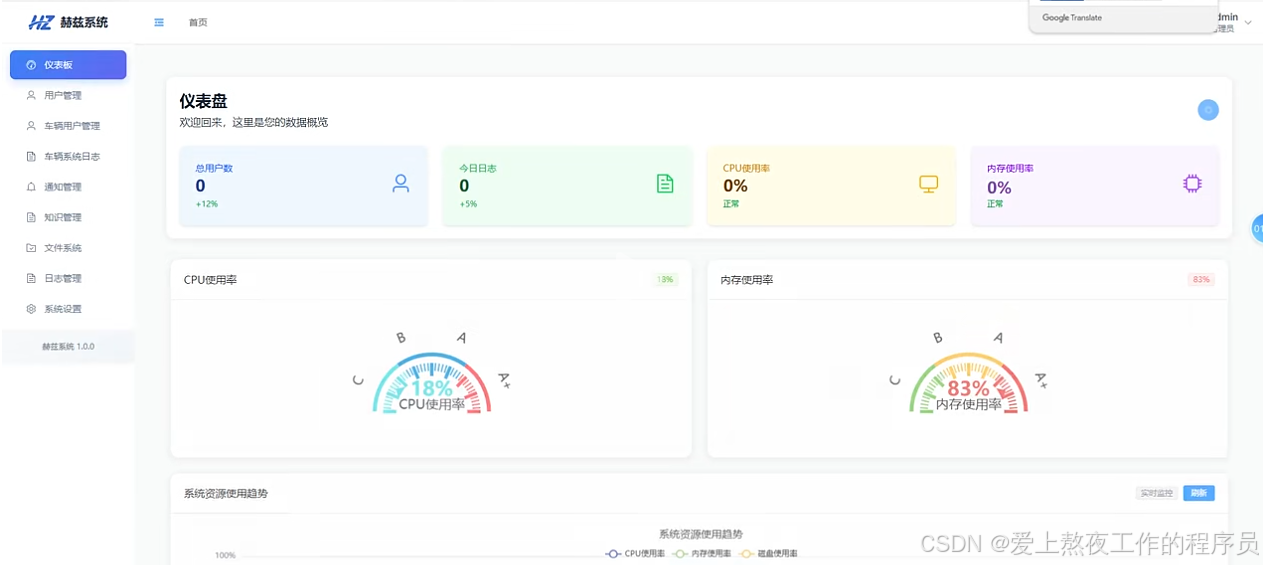
Task: Open 日志管理 in the sidebar
Action: [x=68, y=279]
